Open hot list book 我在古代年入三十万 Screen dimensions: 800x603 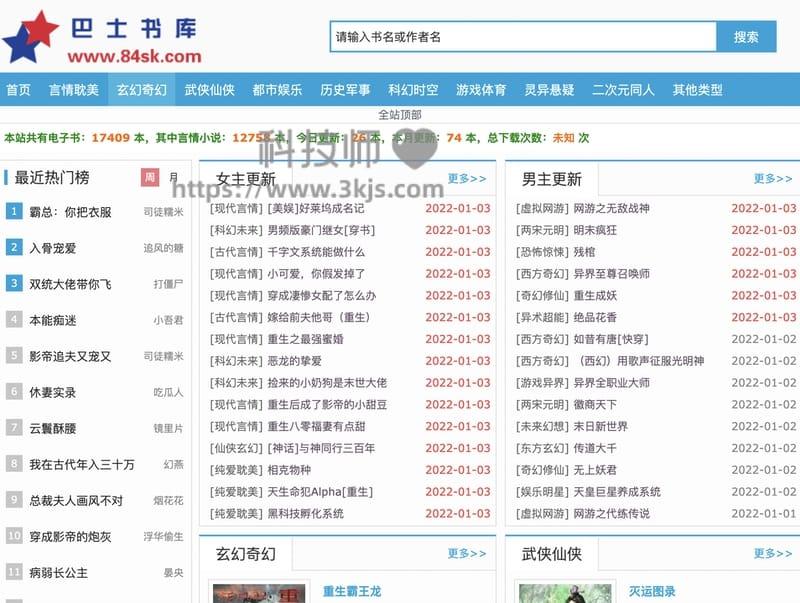[82, 465]
